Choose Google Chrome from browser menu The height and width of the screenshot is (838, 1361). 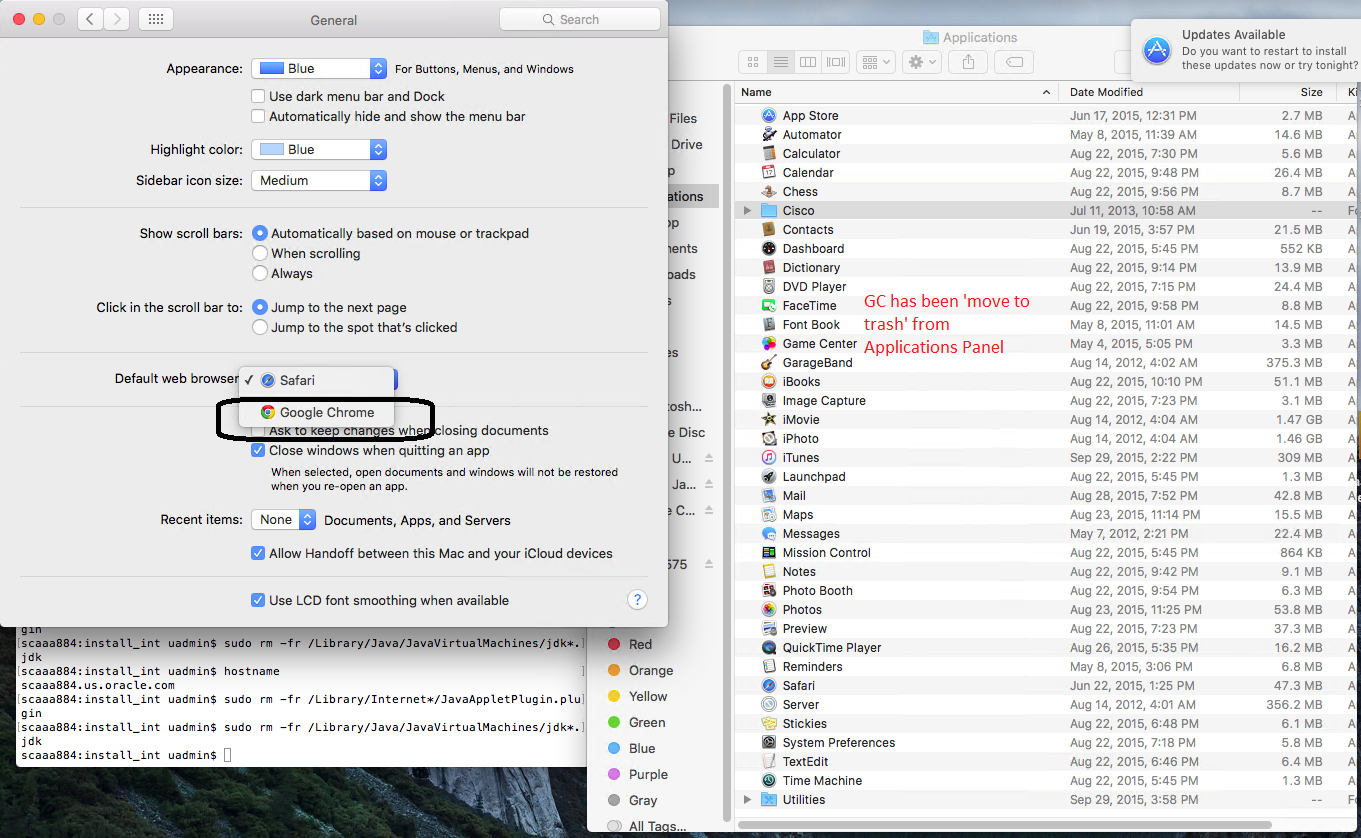coord(317,413)
